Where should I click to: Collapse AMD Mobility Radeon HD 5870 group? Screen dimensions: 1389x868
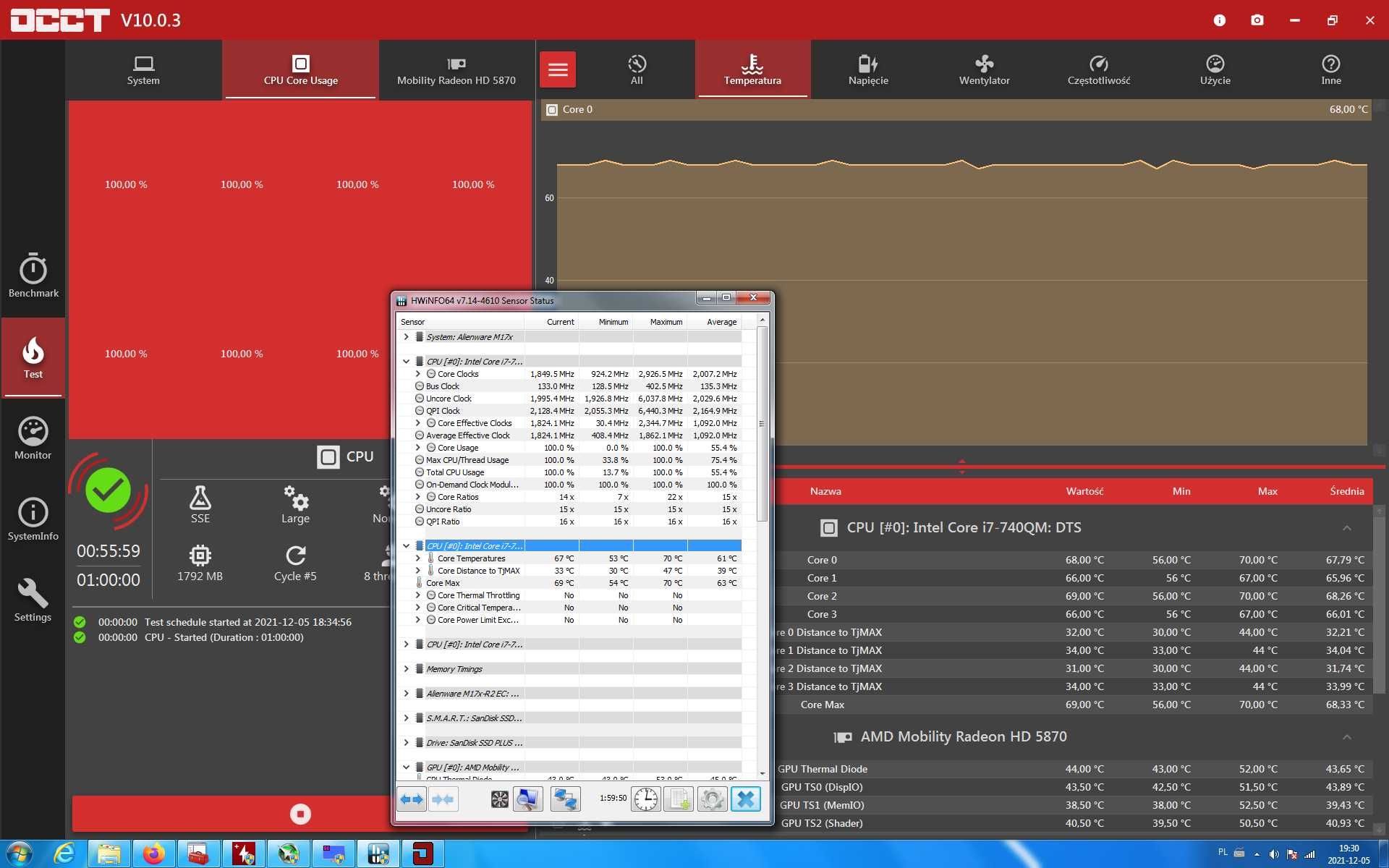[1347, 737]
